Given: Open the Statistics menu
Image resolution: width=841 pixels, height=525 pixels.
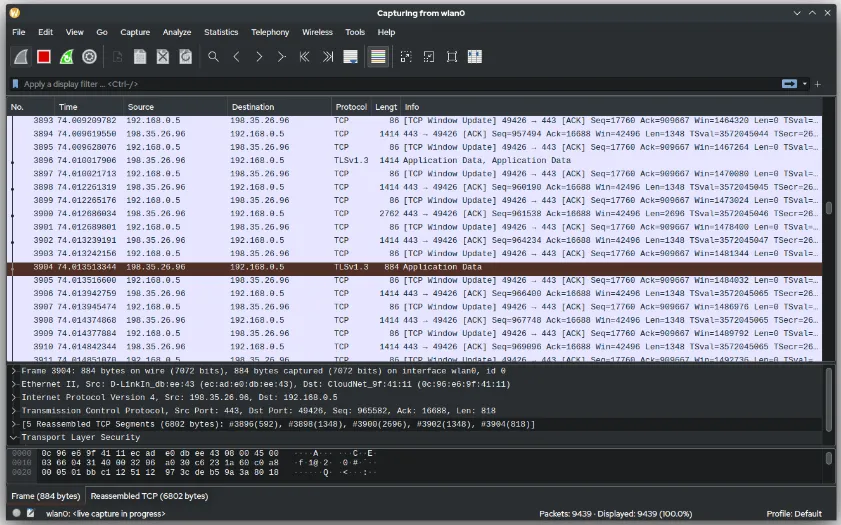Looking at the screenshot, I should pyautogui.click(x=221, y=32).
